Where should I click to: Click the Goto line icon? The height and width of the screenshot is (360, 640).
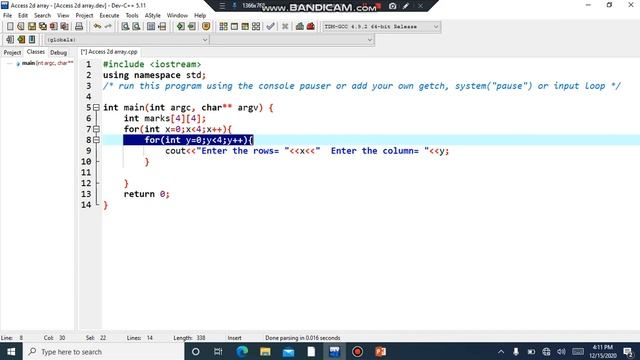162,27
